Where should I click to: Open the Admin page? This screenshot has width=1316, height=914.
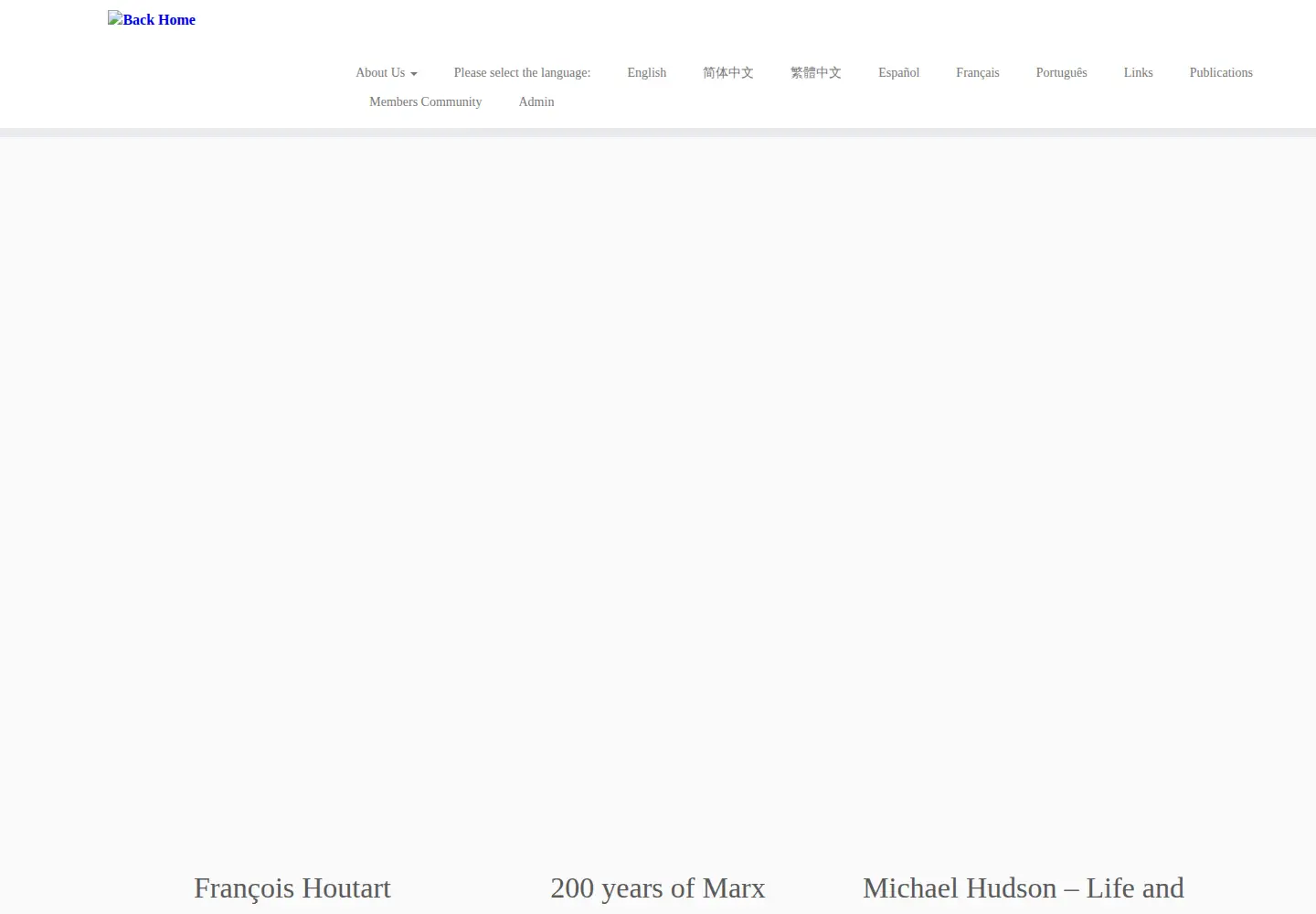(x=536, y=101)
